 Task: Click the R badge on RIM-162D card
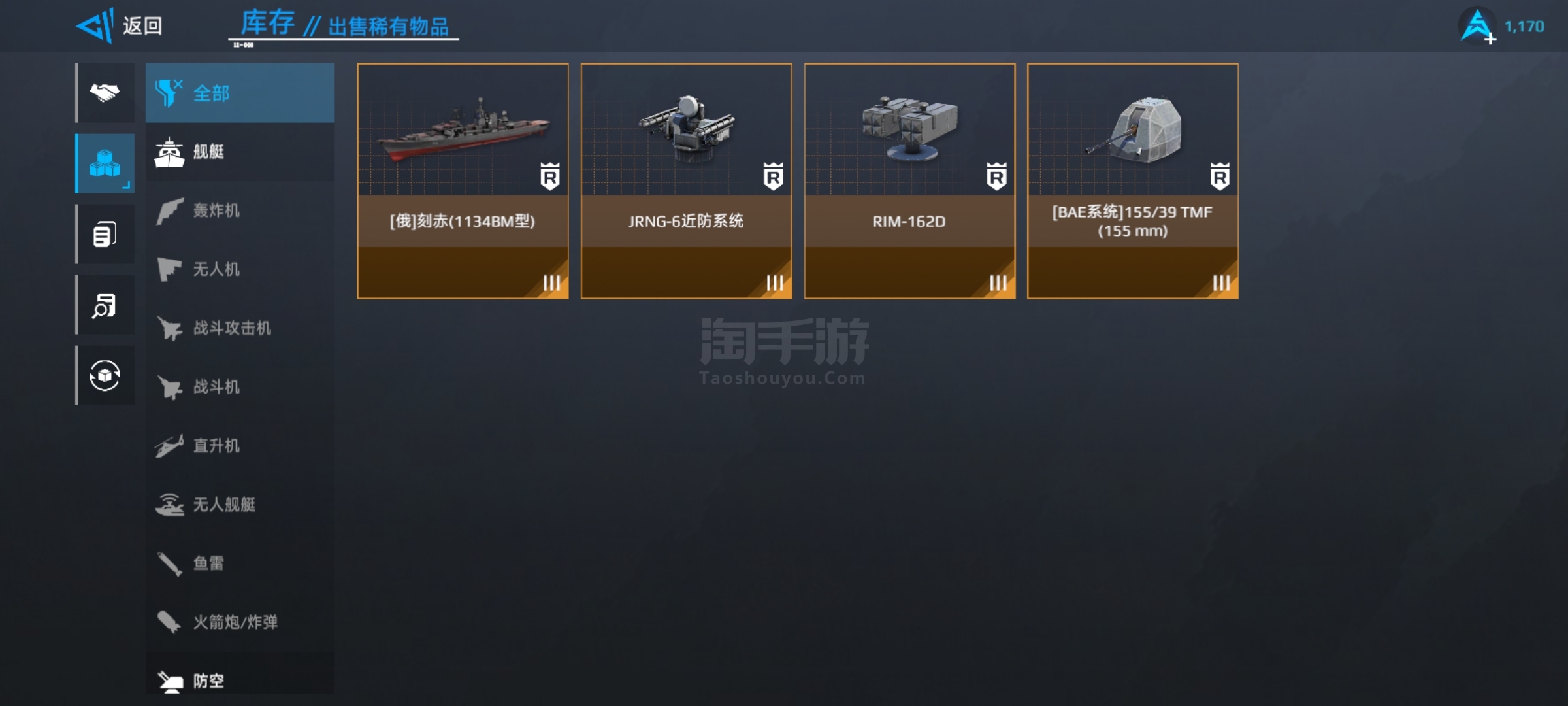coord(996,176)
